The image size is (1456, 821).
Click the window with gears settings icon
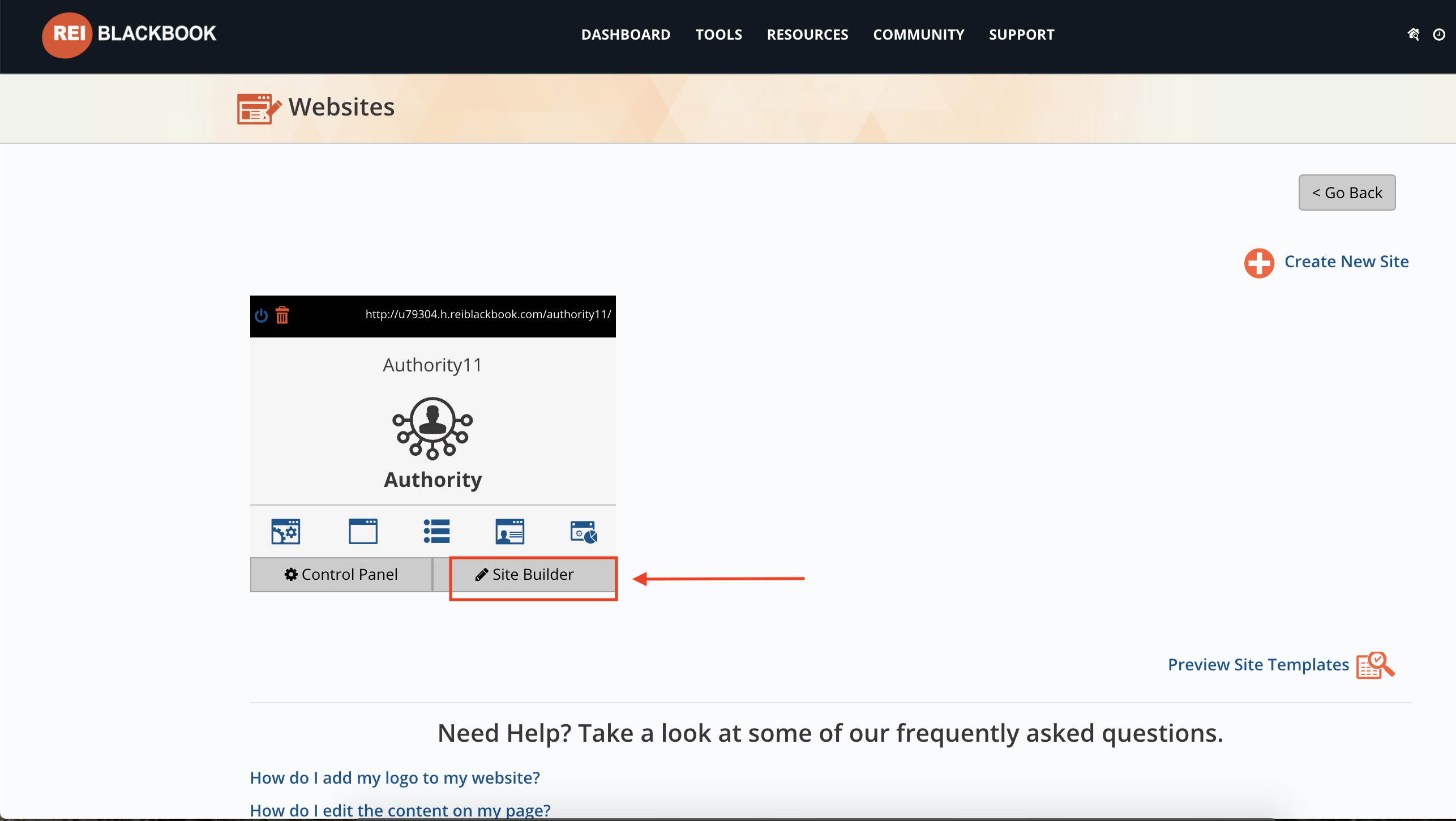[285, 531]
